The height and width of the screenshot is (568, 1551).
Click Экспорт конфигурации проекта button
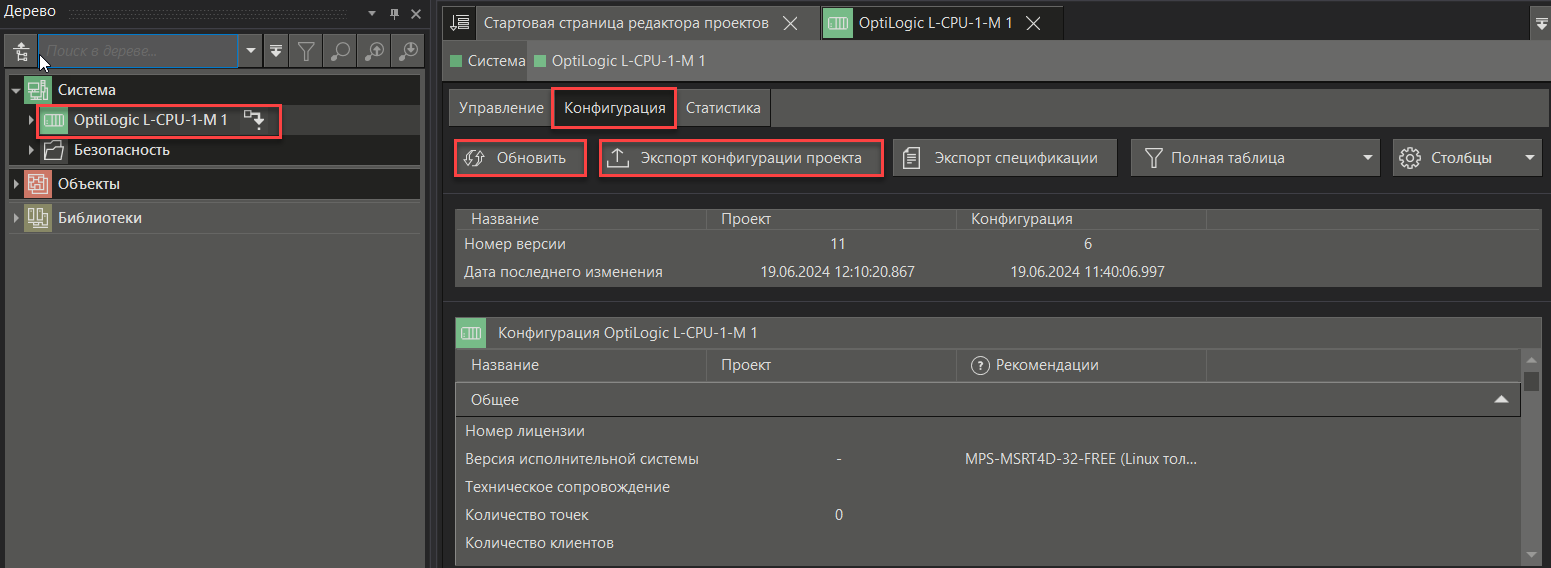coord(741,158)
